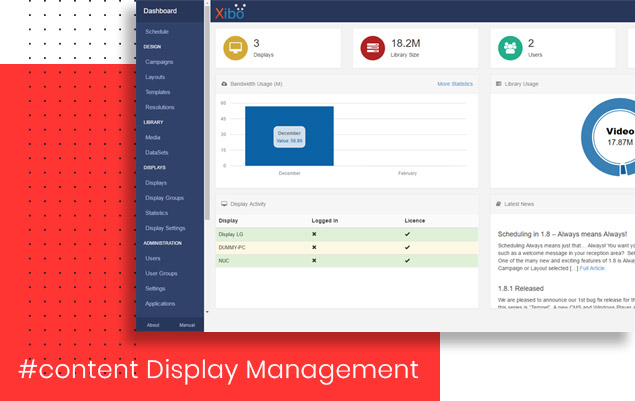The image size is (635, 401).
Task: Click the More Statistics link
Action: [x=455, y=84]
